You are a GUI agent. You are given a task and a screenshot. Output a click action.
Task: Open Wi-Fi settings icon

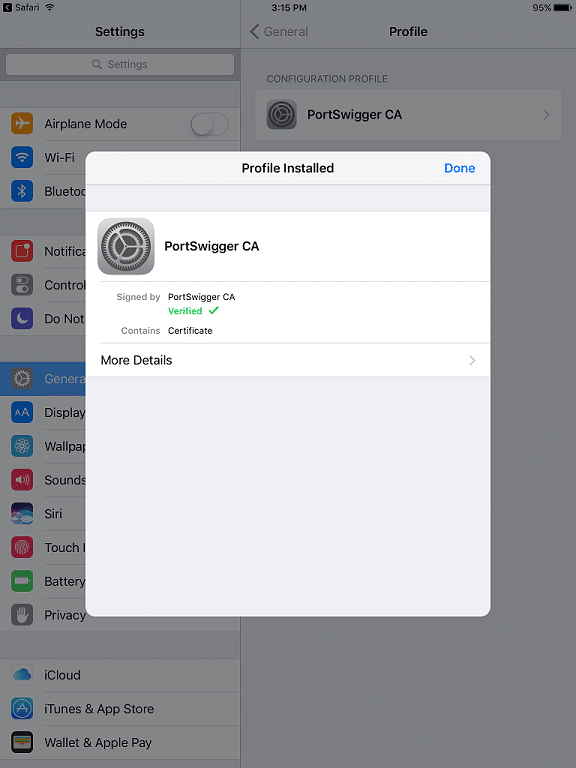(x=22, y=157)
